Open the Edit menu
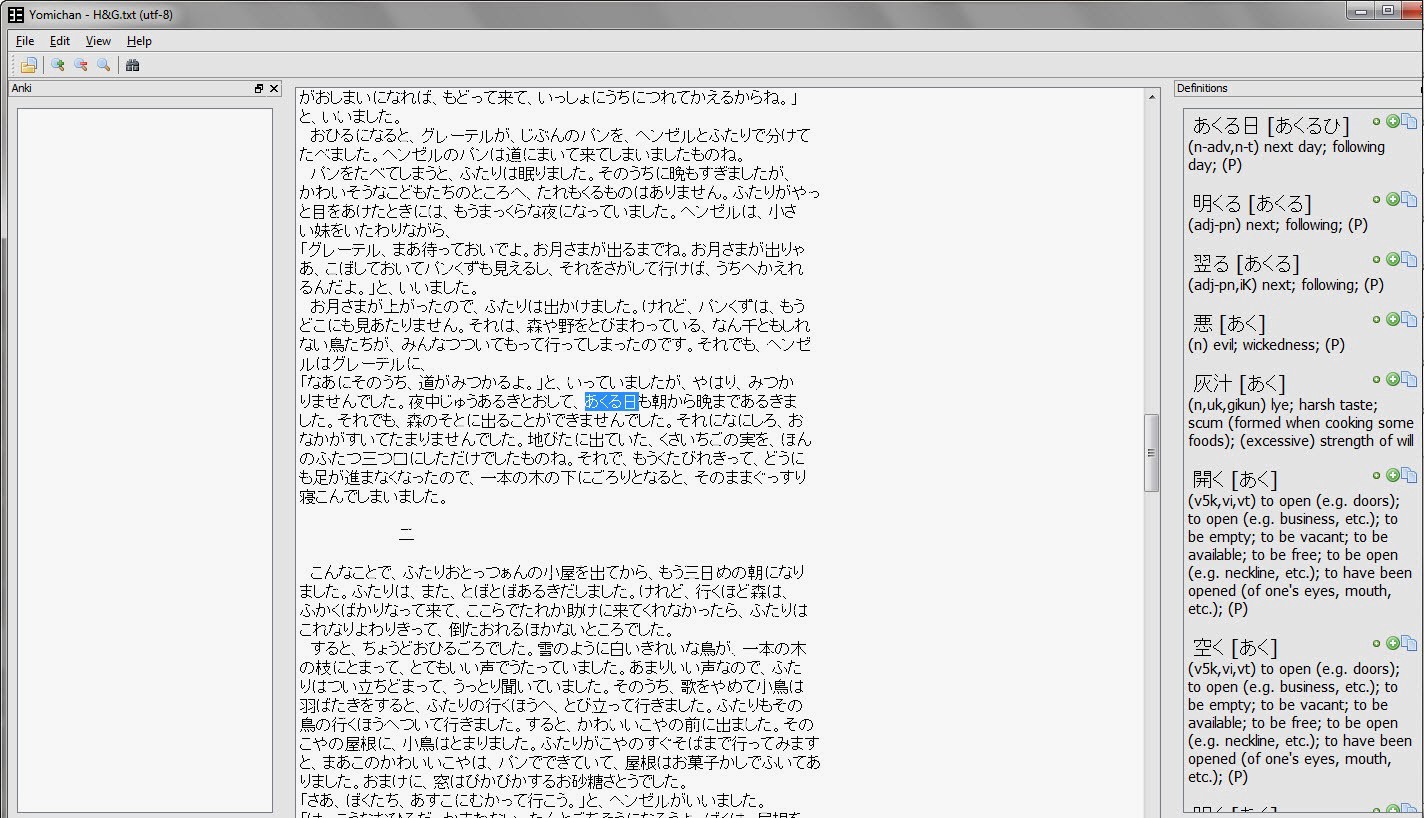The height and width of the screenshot is (818, 1424). (x=60, y=41)
